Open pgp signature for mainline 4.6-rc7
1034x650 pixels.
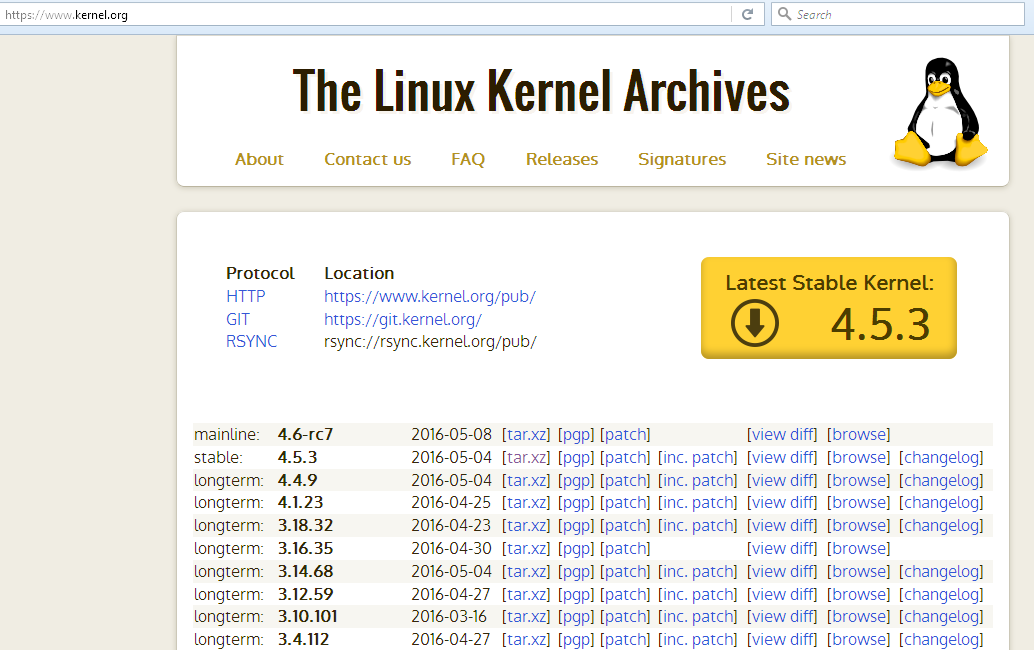[576, 434]
